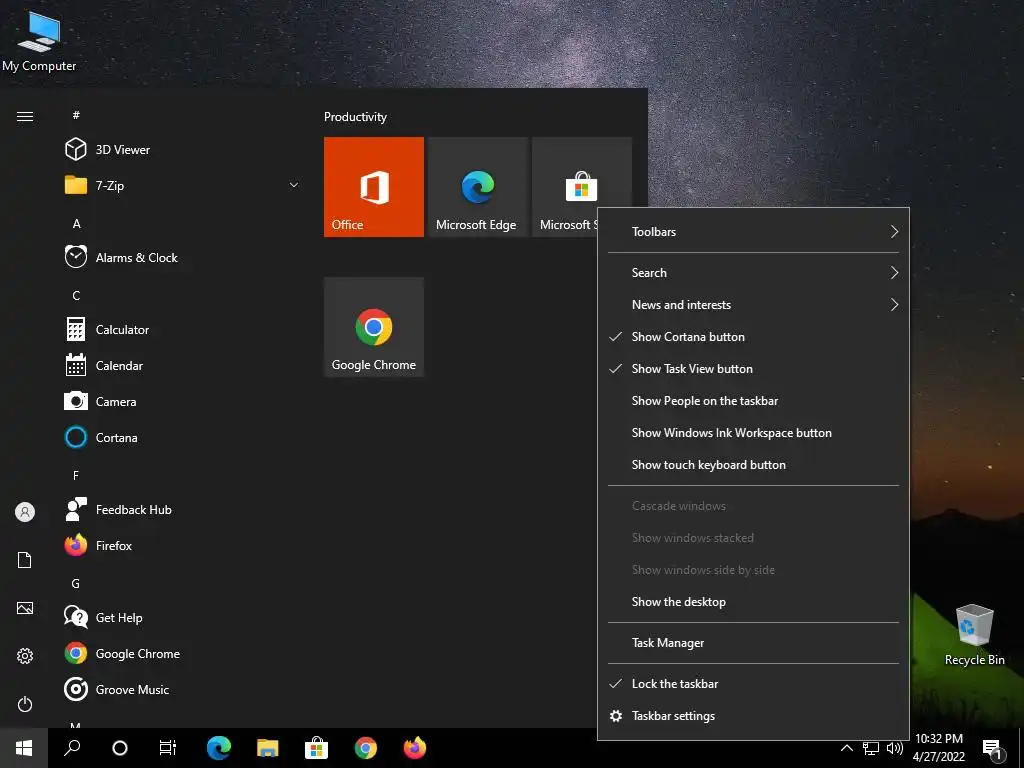Uncheck Show Cortana button
This screenshot has height=768, width=1024.
point(753,337)
